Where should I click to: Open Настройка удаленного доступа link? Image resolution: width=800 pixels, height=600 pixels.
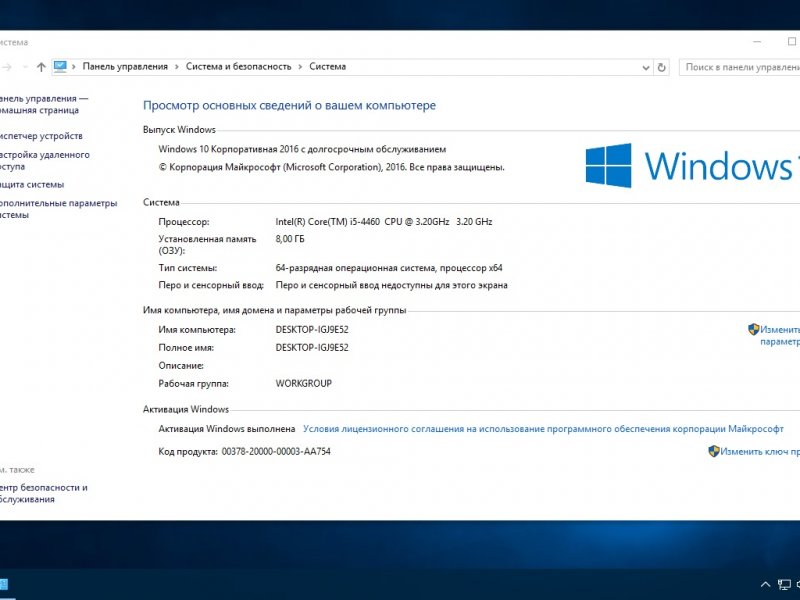click(44, 160)
